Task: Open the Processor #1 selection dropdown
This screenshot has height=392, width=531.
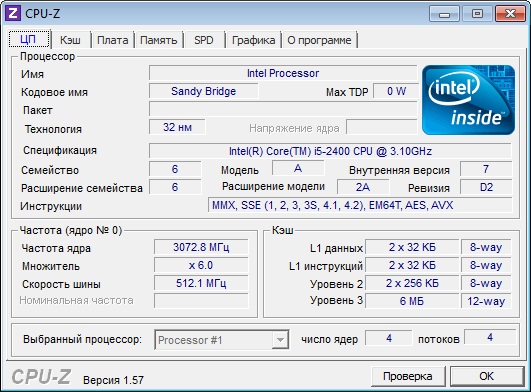Action: tap(221, 340)
